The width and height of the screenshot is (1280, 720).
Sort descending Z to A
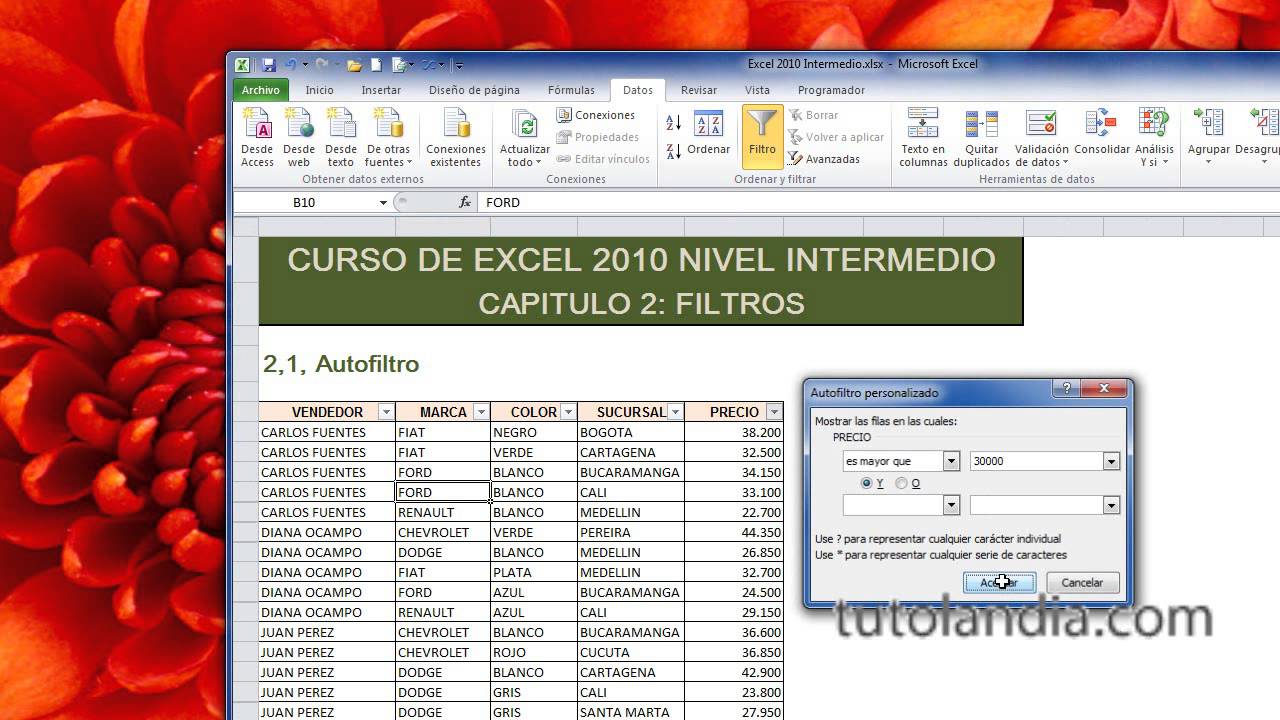tap(673, 151)
